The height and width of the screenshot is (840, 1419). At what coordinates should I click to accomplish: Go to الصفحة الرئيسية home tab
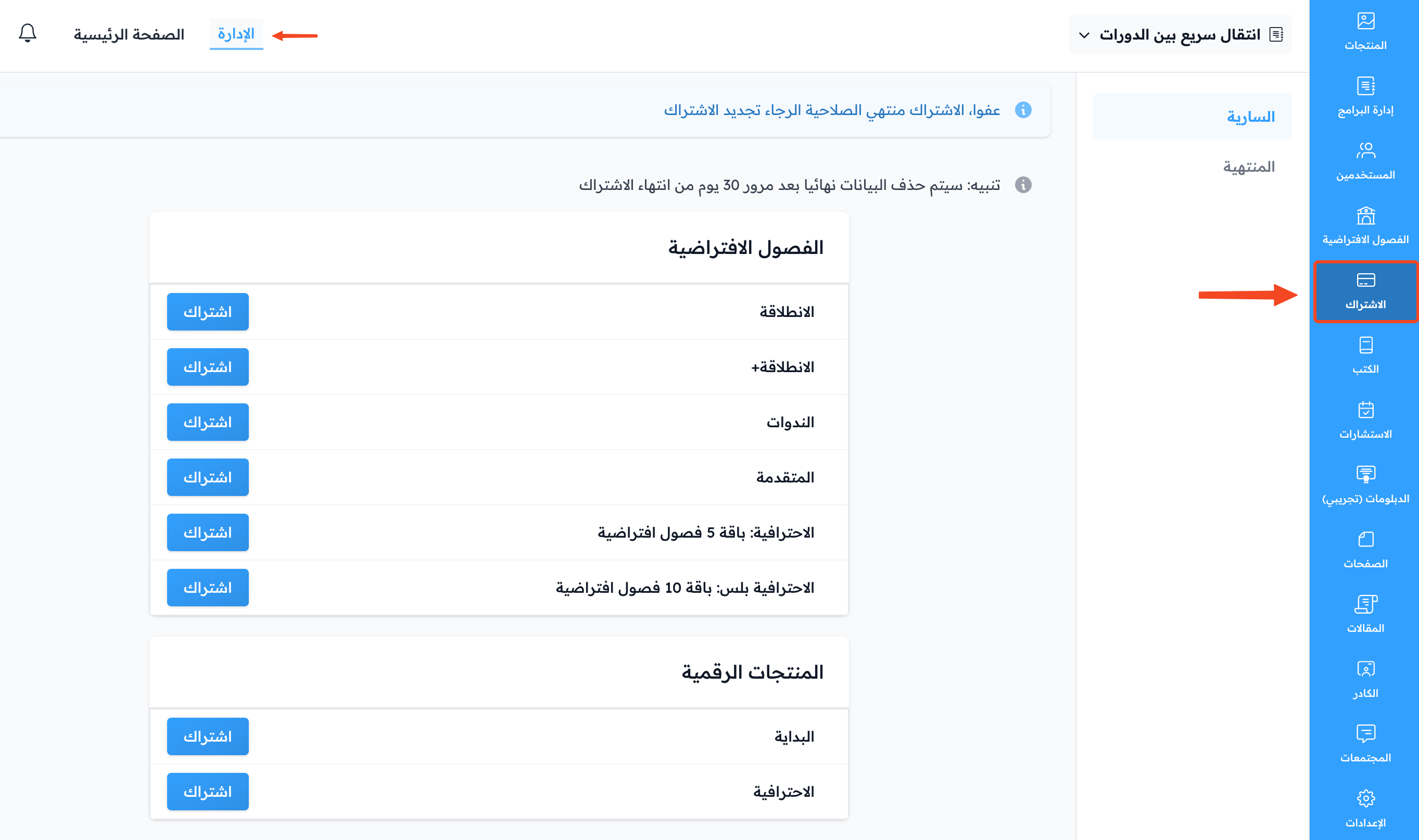point(129,34)
